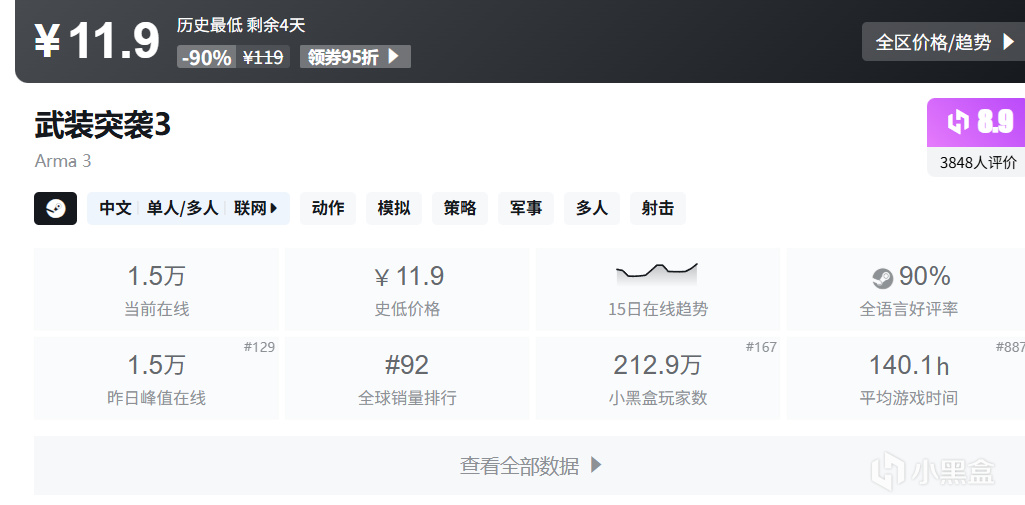Click the 8.9 score badge
Screen dimensions: 1025x505
pos(976,122)
